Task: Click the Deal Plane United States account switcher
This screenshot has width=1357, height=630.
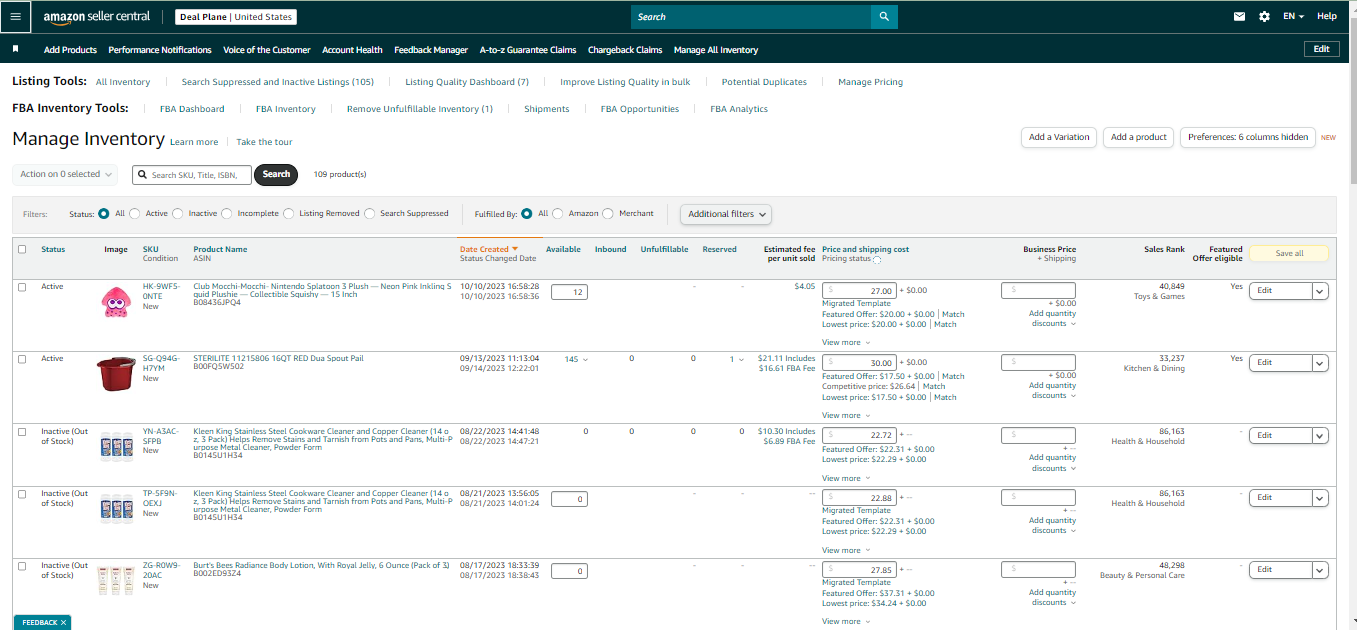Action: [236, 17]
